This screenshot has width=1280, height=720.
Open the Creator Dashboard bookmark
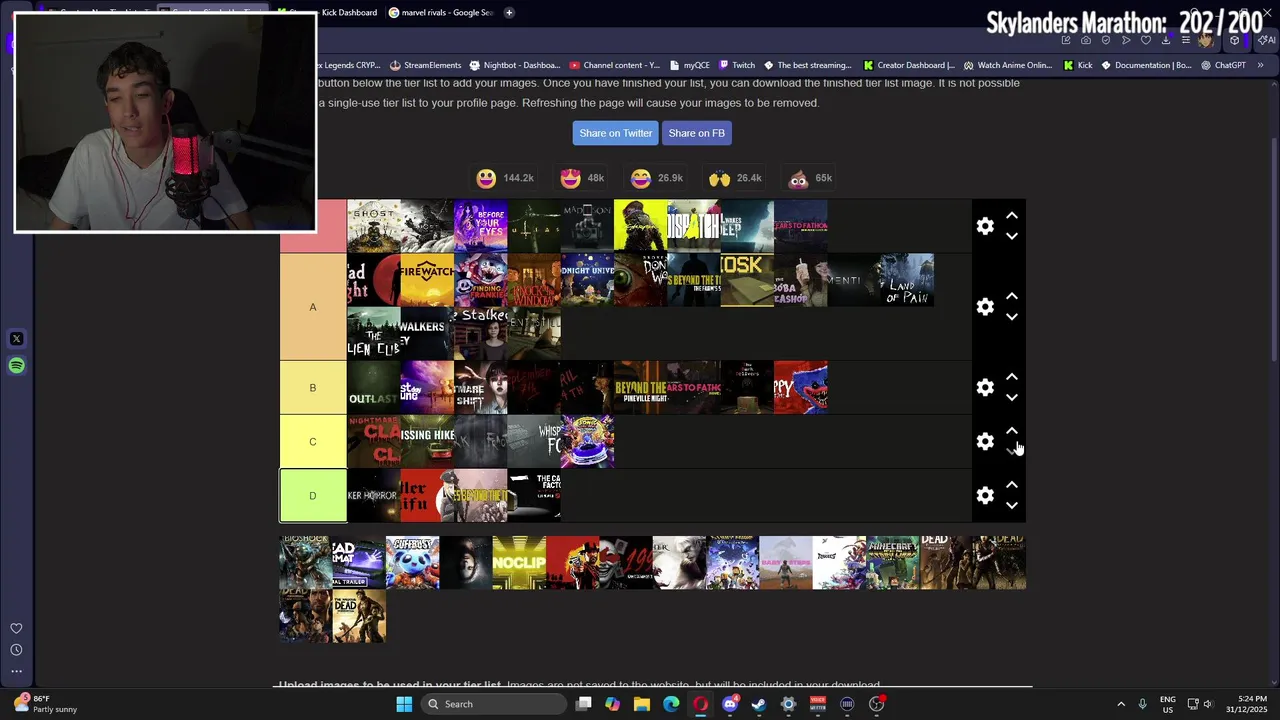[909, 65]
